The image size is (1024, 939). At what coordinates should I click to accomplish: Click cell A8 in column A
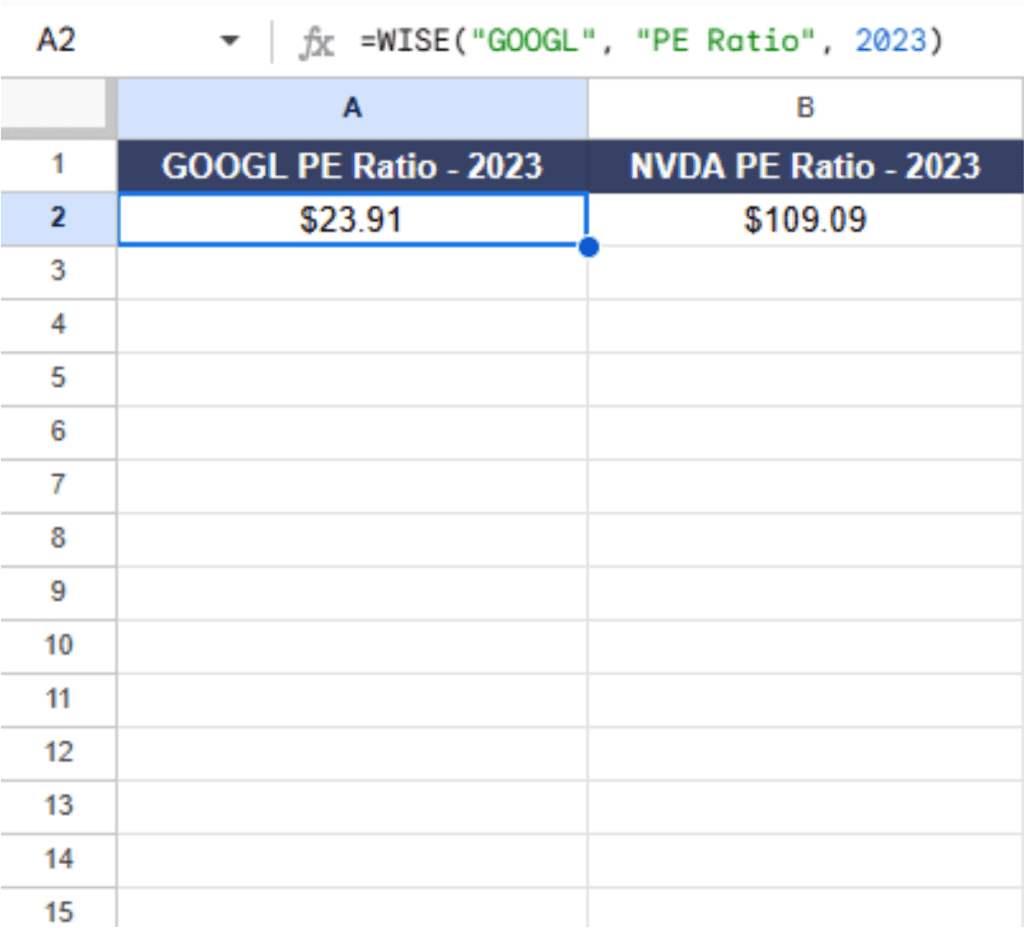click(352, 538)
